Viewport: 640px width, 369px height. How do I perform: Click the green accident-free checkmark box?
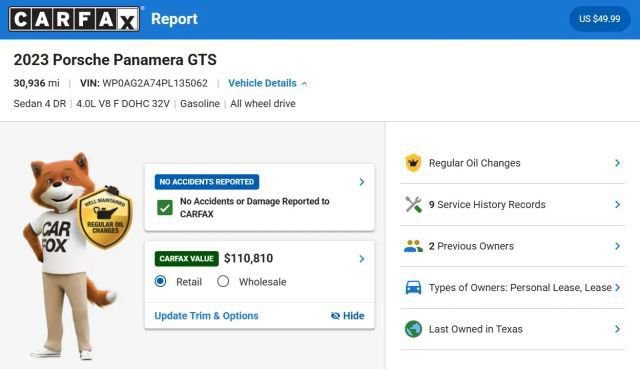(x=165, y=208)
